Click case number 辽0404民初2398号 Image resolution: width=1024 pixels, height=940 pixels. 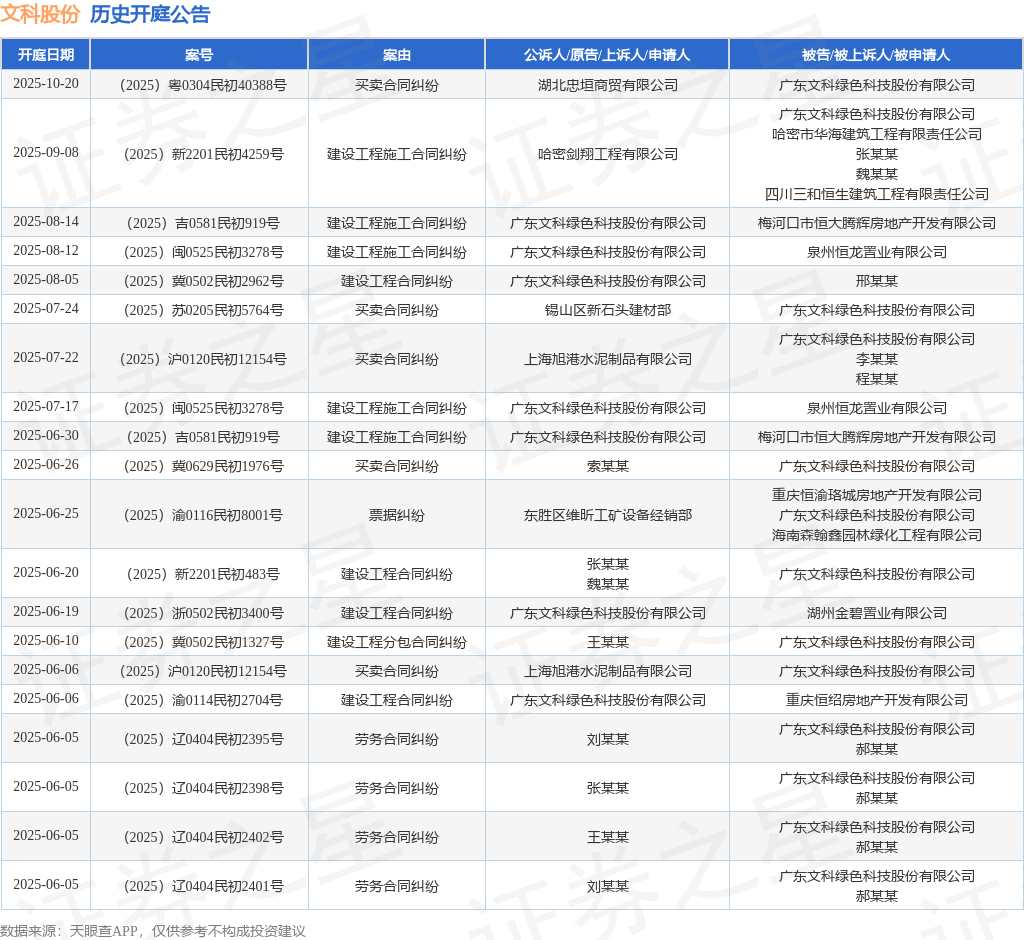(203, 788)
